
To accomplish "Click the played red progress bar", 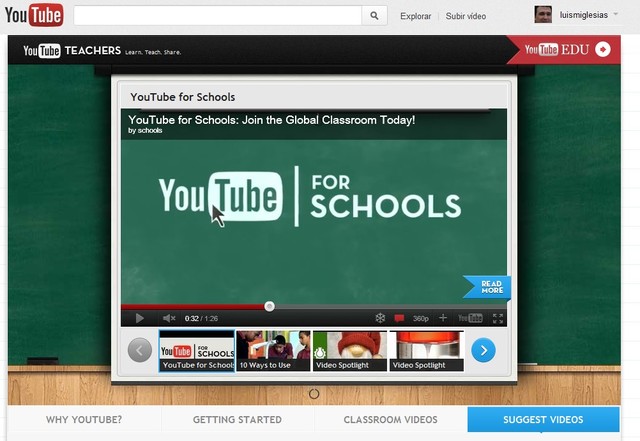I will pos(193,307).
